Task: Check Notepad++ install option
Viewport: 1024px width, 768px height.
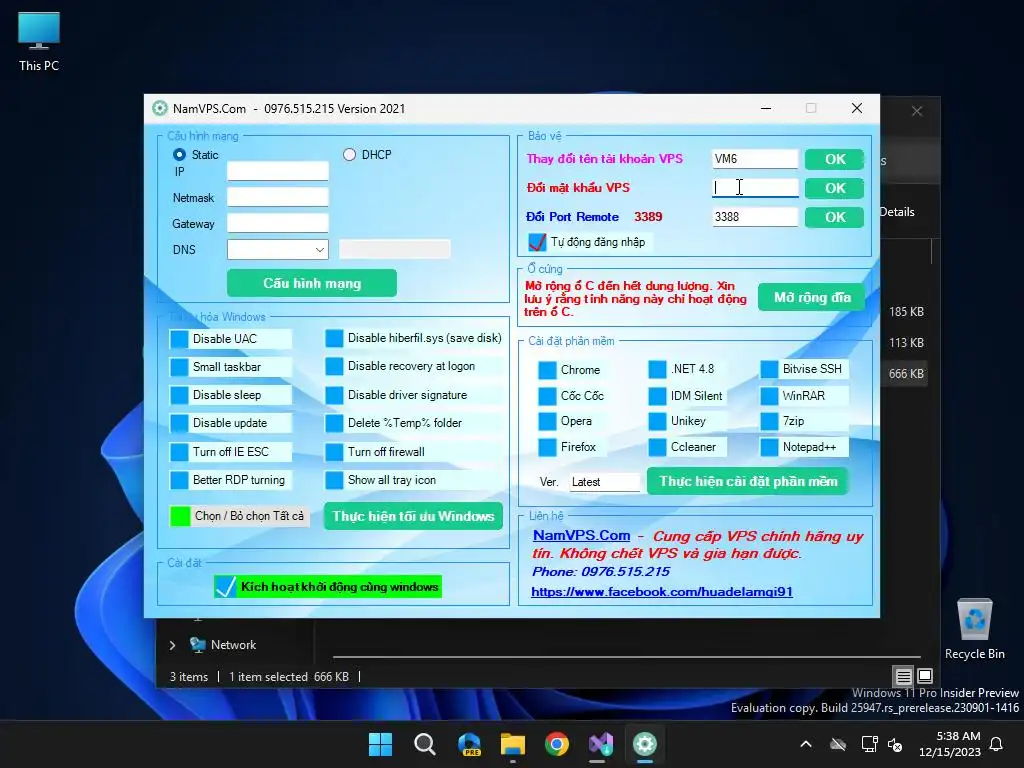Action: pos(769,447)
